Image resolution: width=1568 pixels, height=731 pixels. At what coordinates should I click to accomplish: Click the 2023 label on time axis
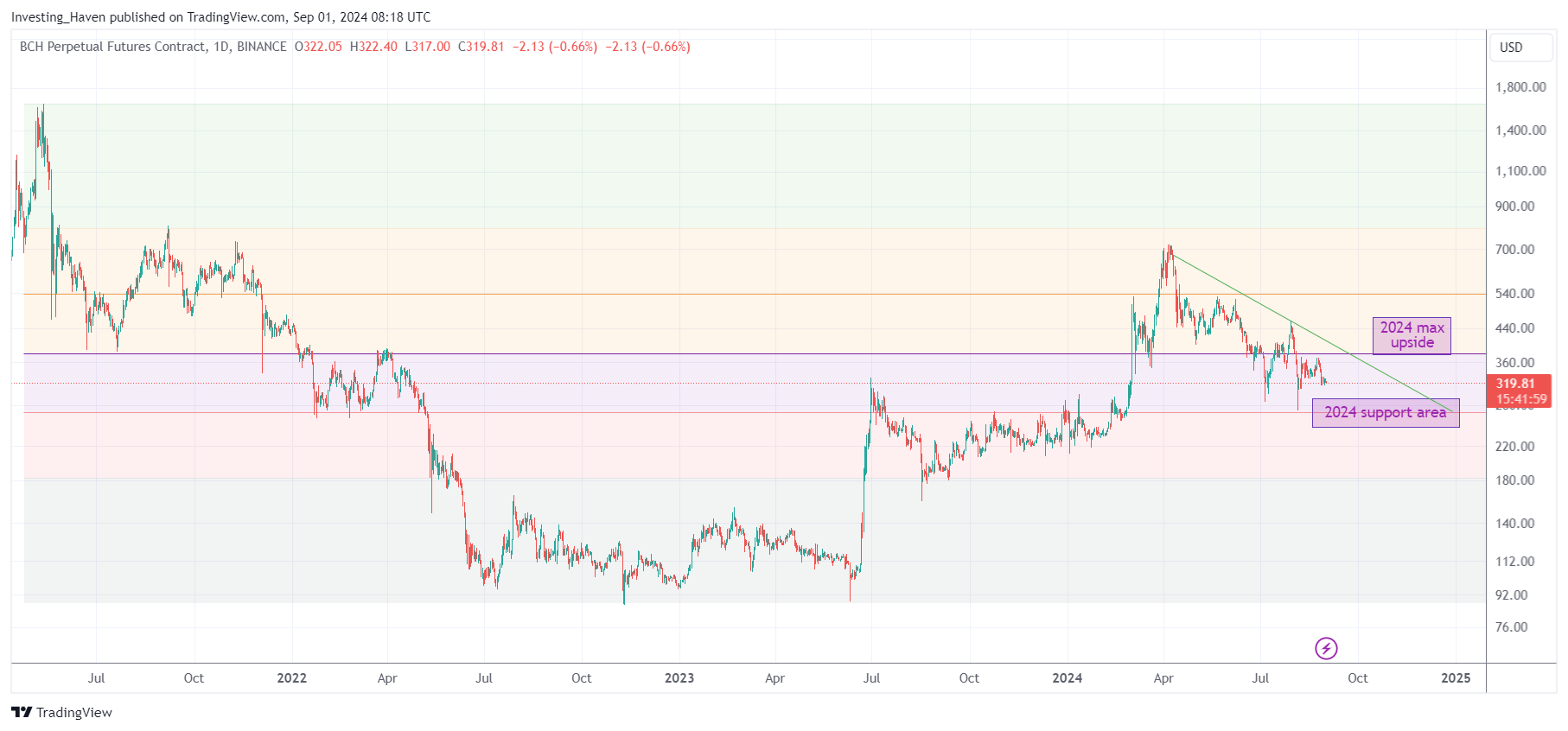point(679,678)
